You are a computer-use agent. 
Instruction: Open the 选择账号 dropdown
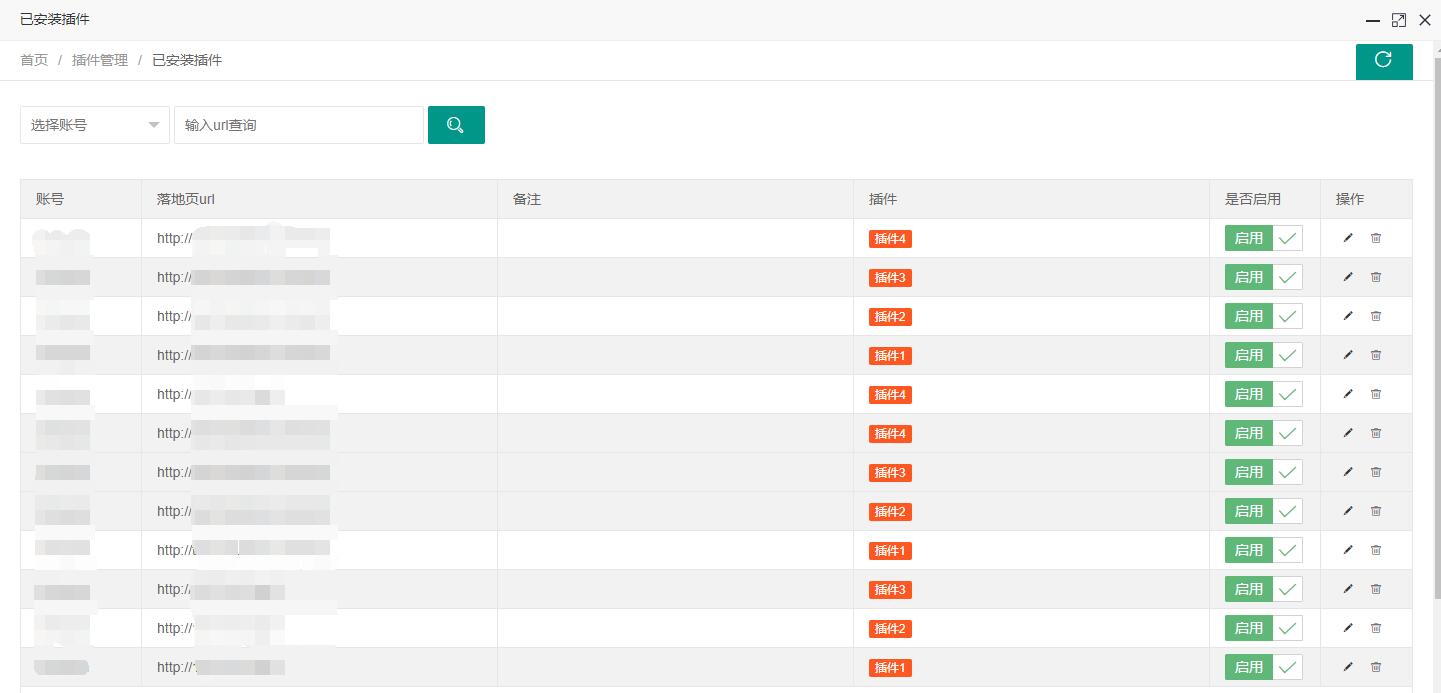tap(95, 125)
